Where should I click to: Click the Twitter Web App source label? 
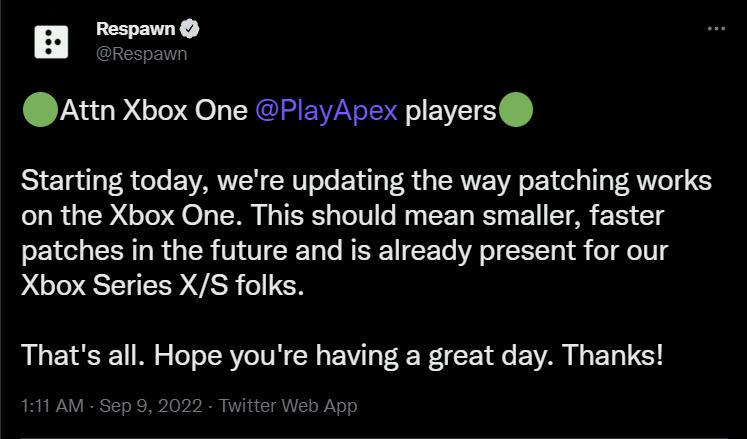290,406
